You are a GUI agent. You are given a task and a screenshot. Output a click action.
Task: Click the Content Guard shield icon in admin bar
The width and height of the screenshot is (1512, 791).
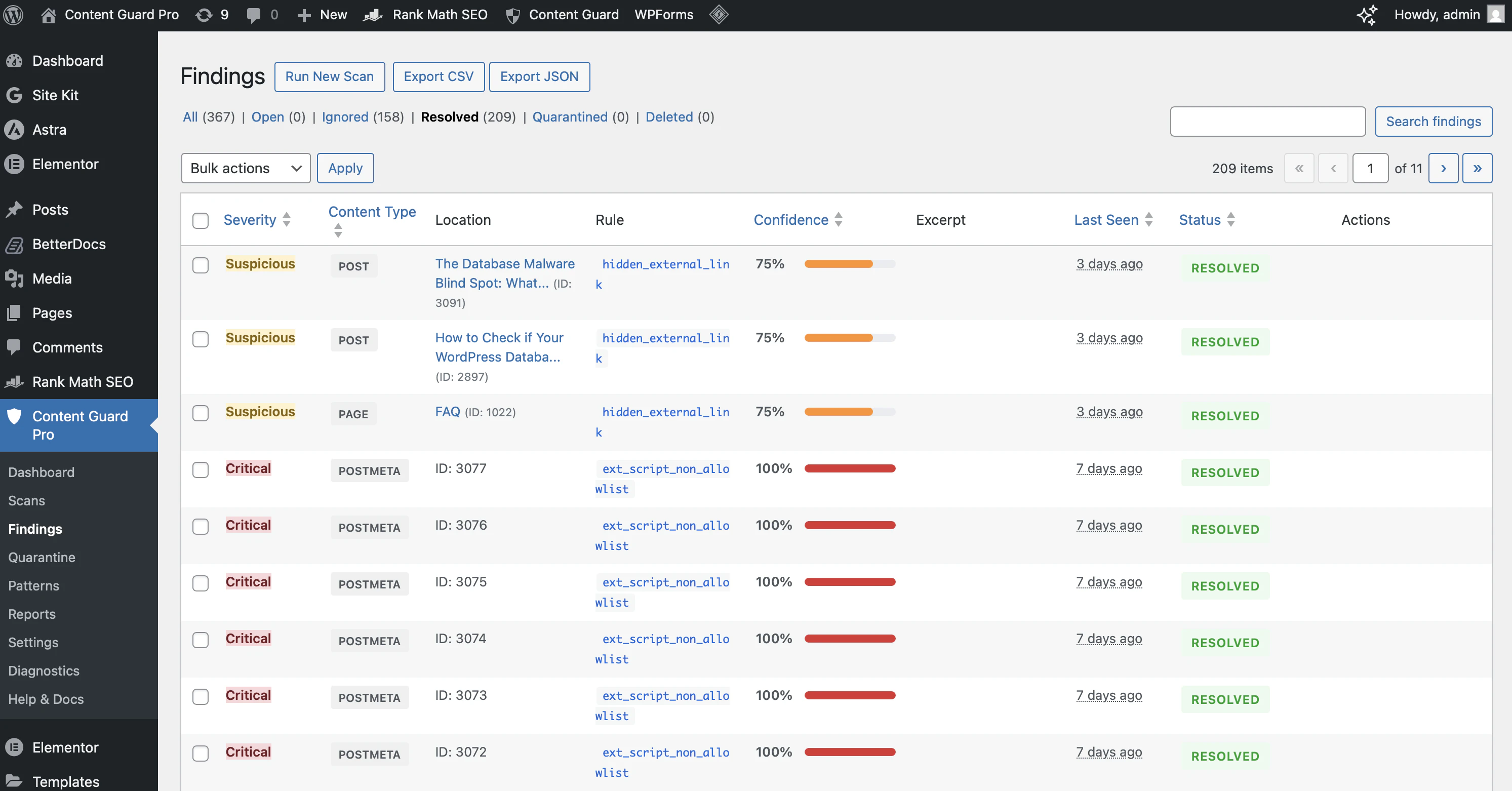point(513,15)
